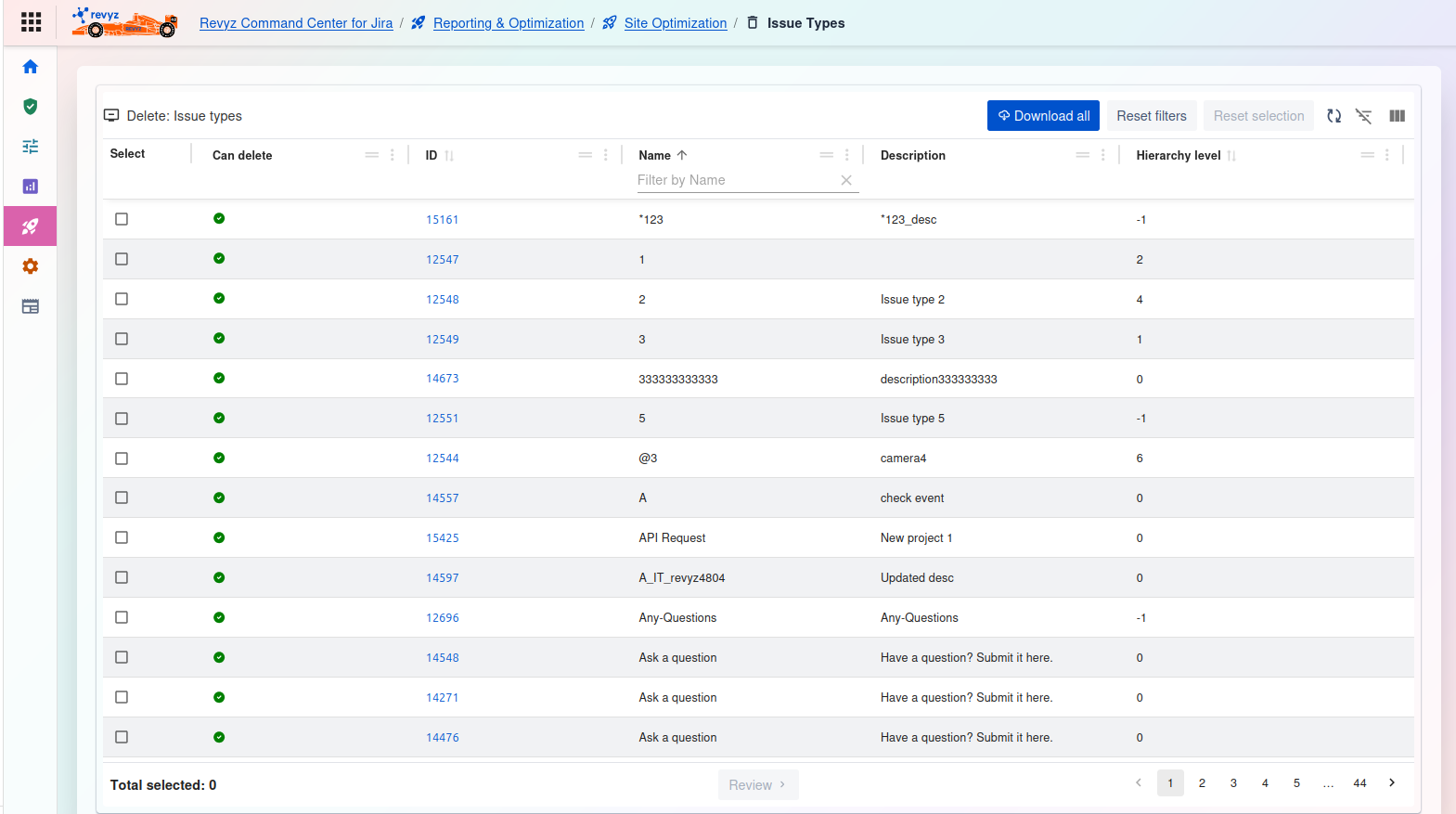Go to page 3 of results
Screen dimensions: 1456x814
coord(1233,783)
